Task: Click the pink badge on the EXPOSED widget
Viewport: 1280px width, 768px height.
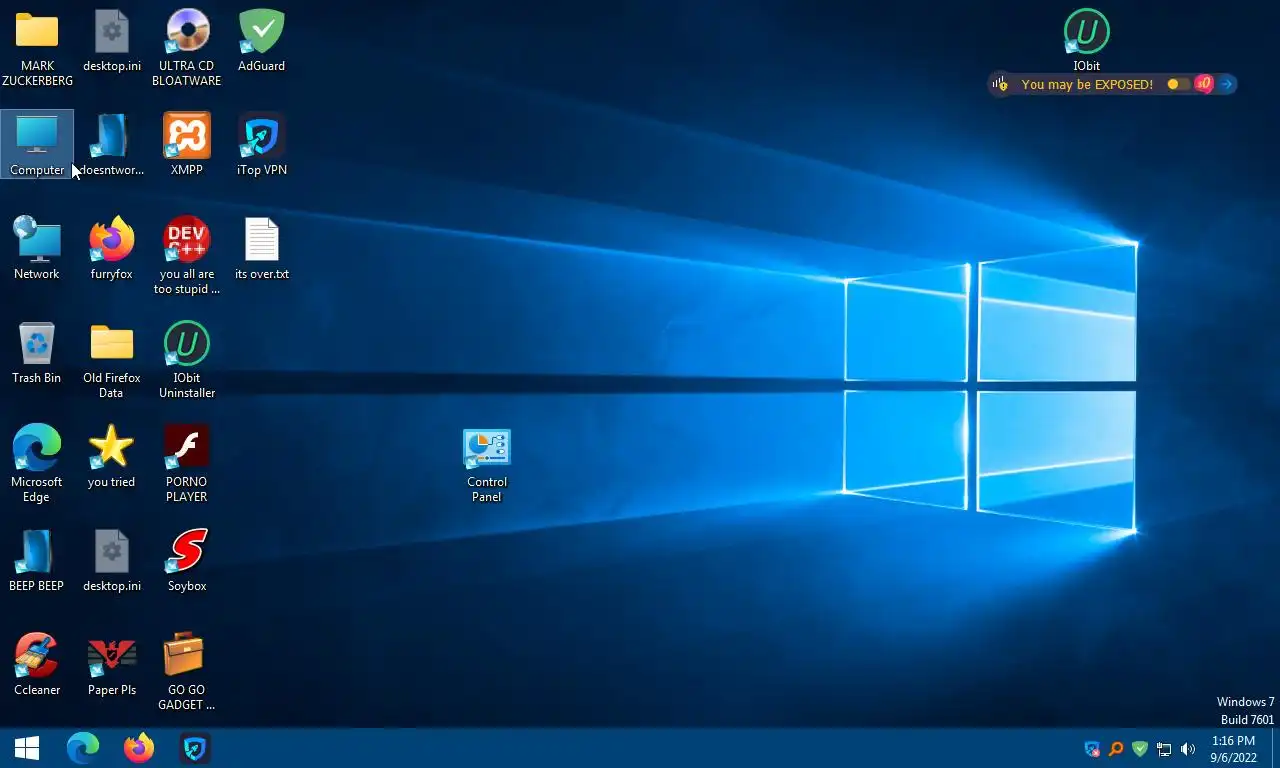Action: pos(1204,84)
